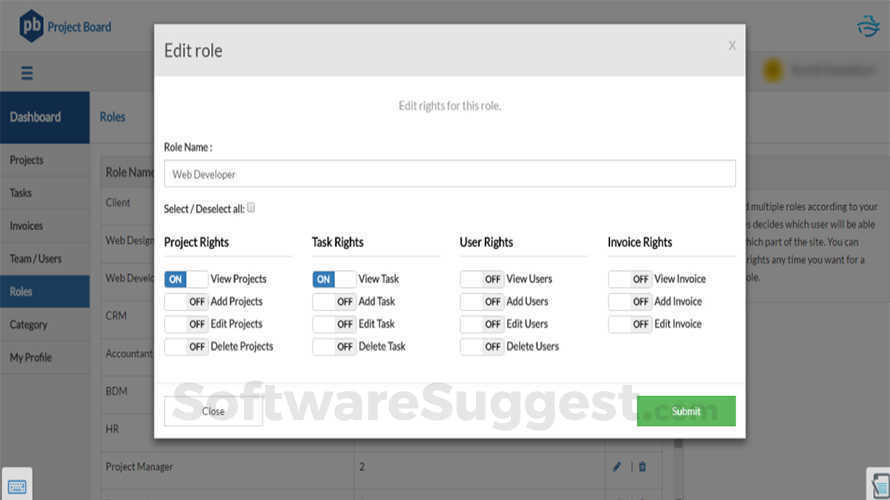Viewport: 890px width, 500px height.
Task: Click the clipboard icon at bottom right corner
Action: [878, 483]
